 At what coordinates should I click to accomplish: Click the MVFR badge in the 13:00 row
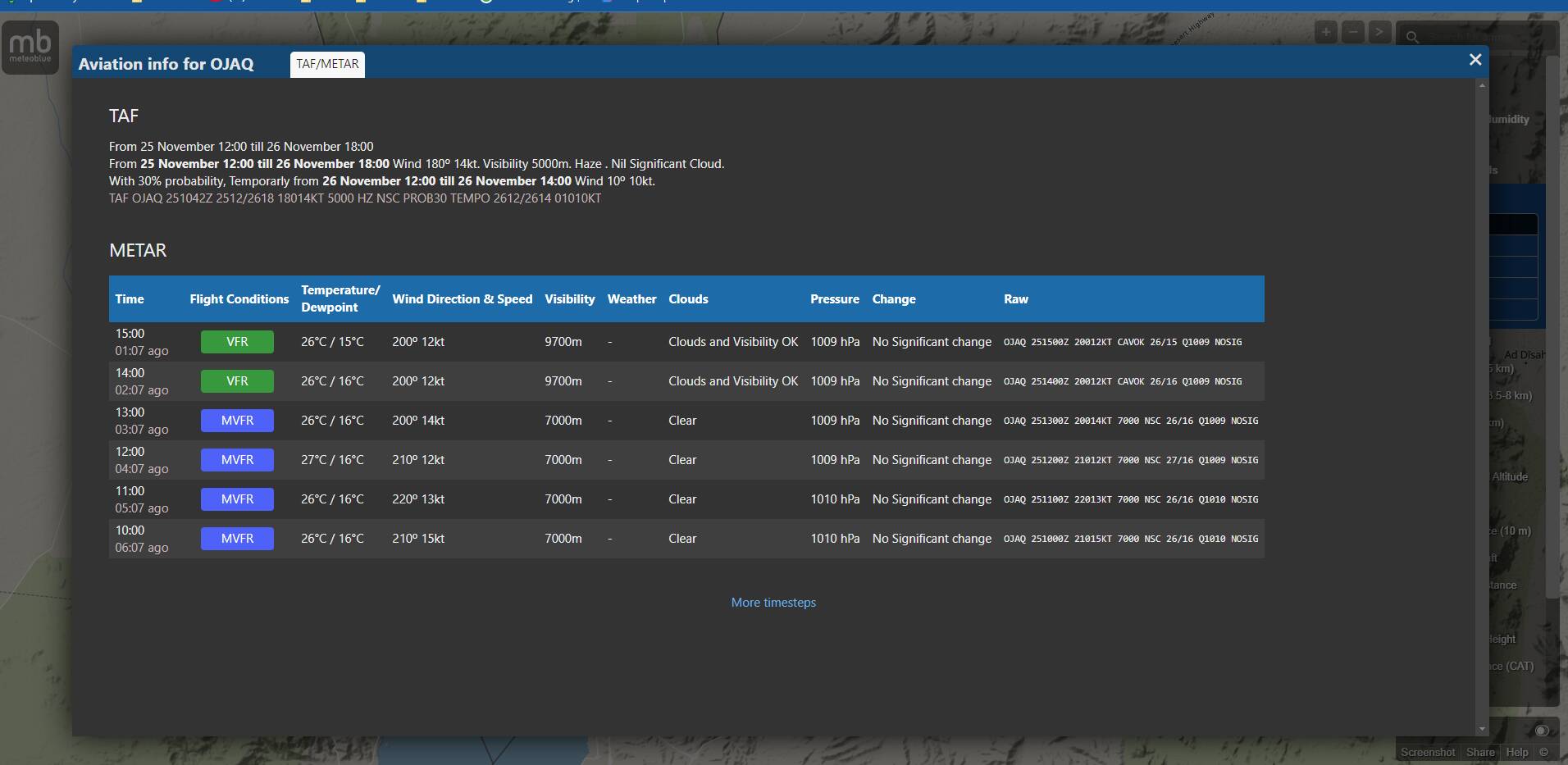pos(237,420)
